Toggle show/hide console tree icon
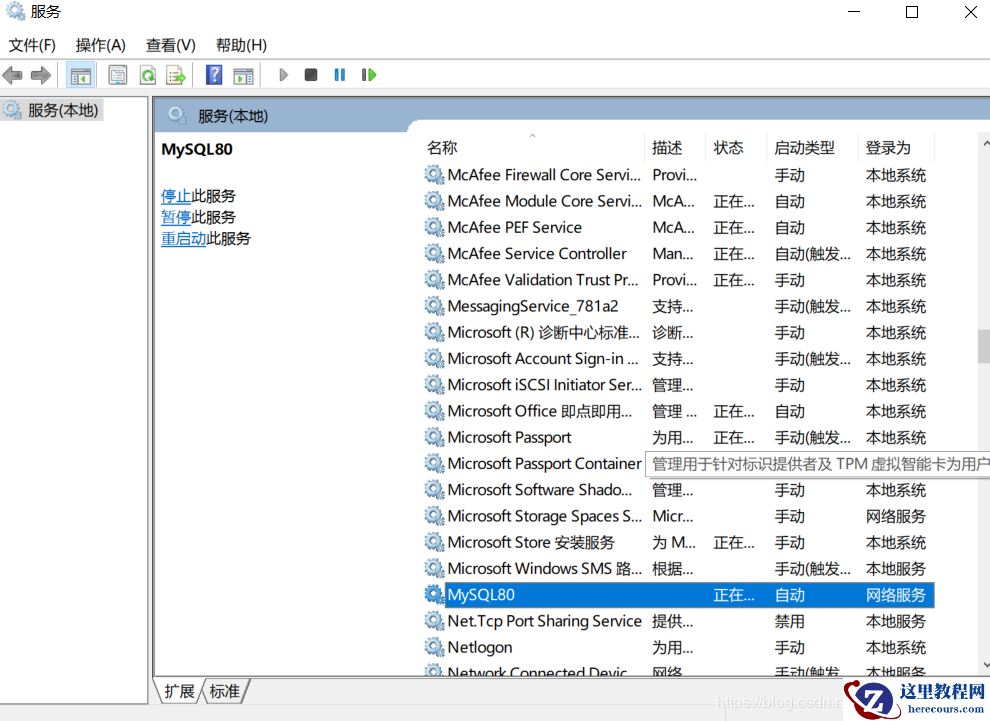990x721 pixels. [x=81, y=76]
